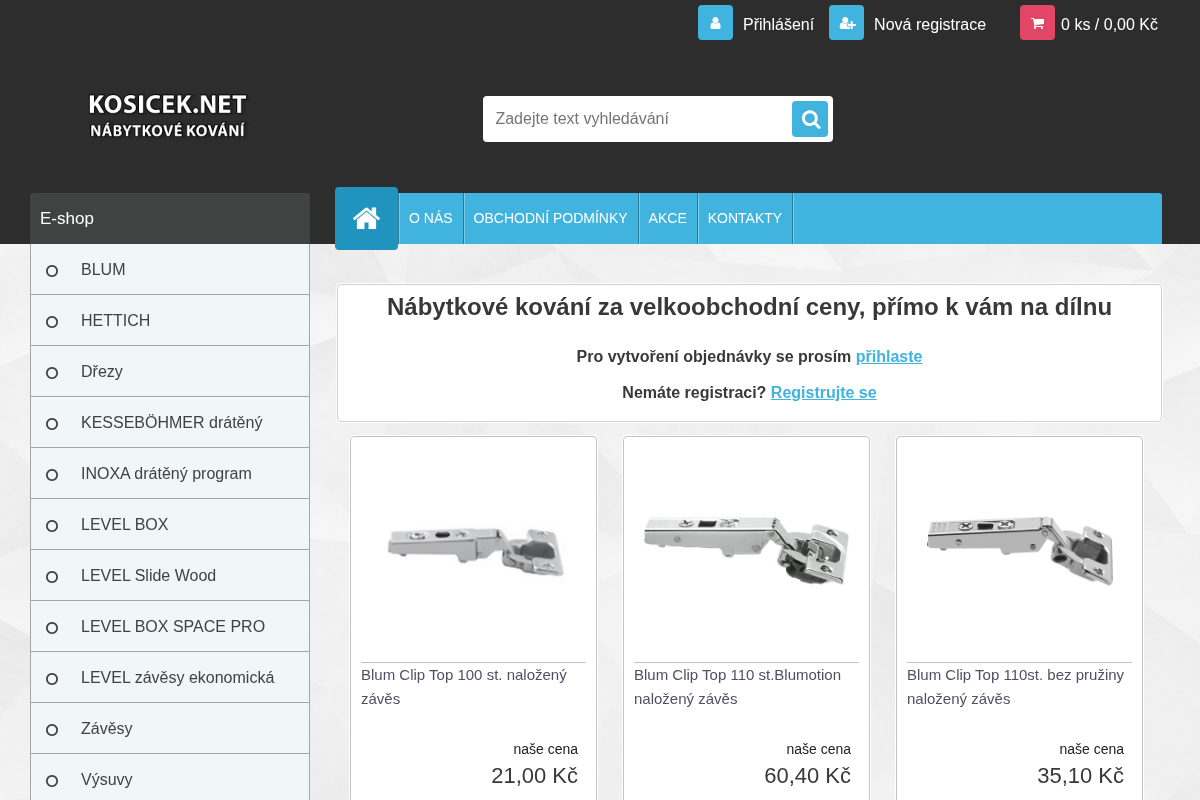This screenshot has width=1200, height=800.
Task: Open the KONTAKTY menu item
Action: [x=745, y=218]
